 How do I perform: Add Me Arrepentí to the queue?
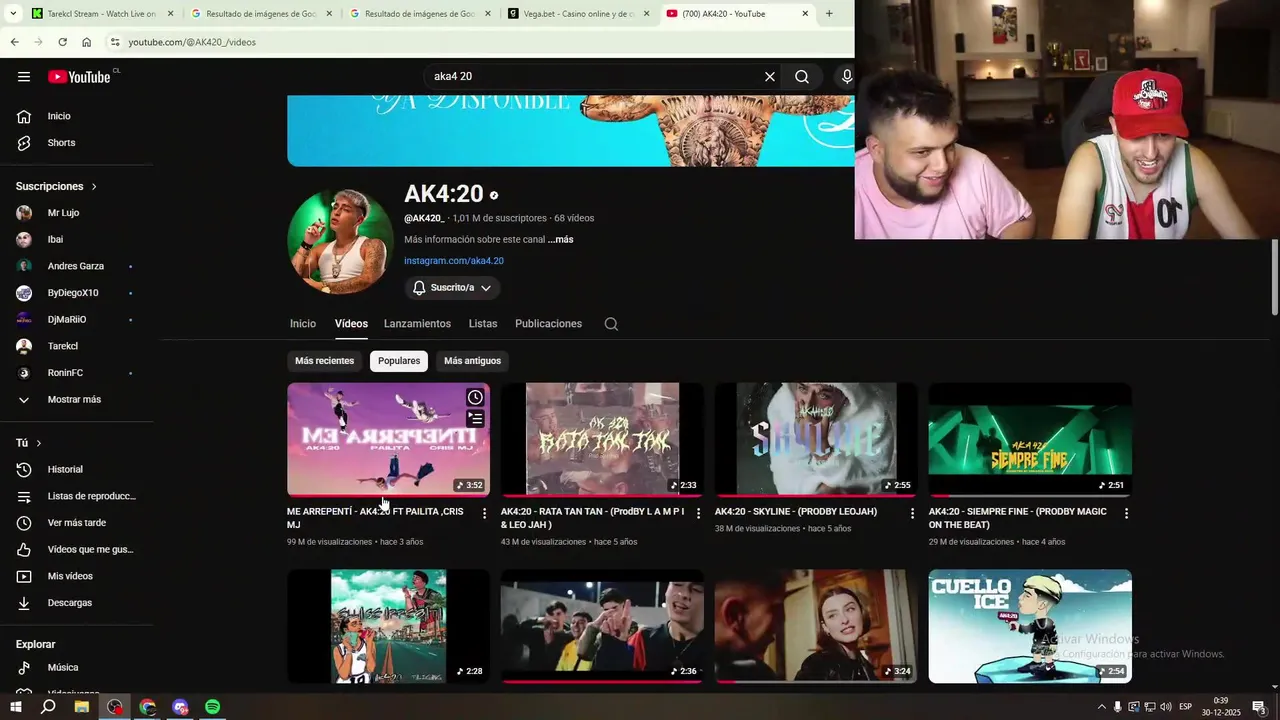click(x=475, y=419)
